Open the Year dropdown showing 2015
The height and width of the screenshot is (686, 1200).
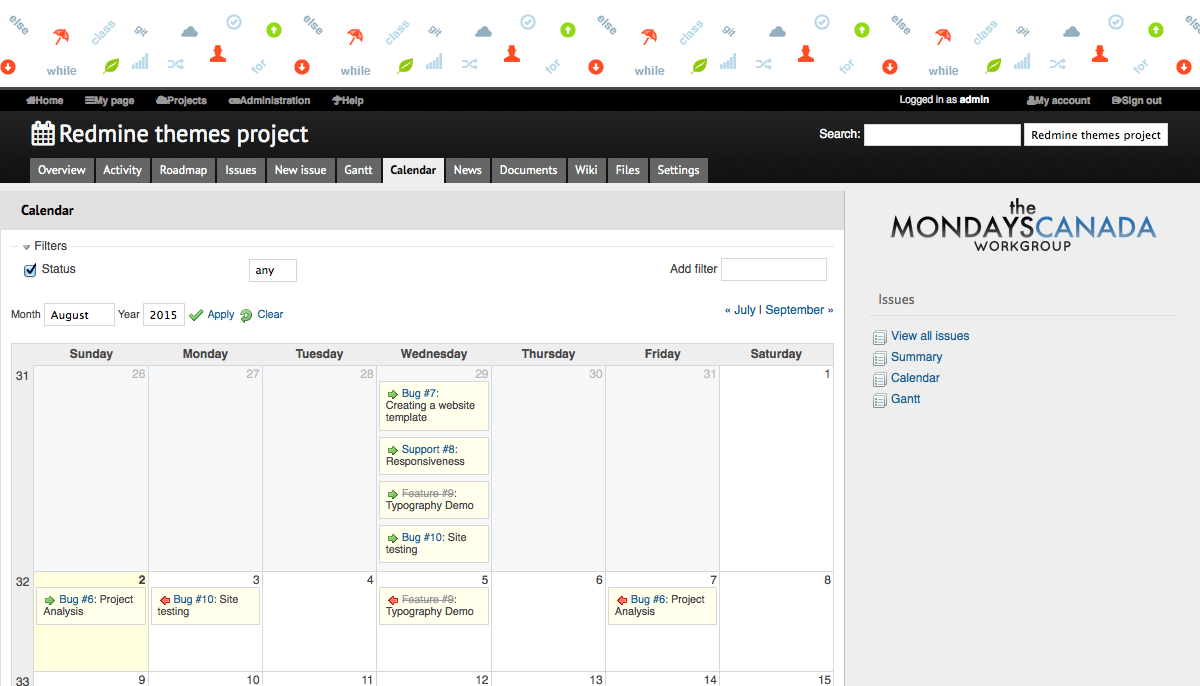click(164, 314)
